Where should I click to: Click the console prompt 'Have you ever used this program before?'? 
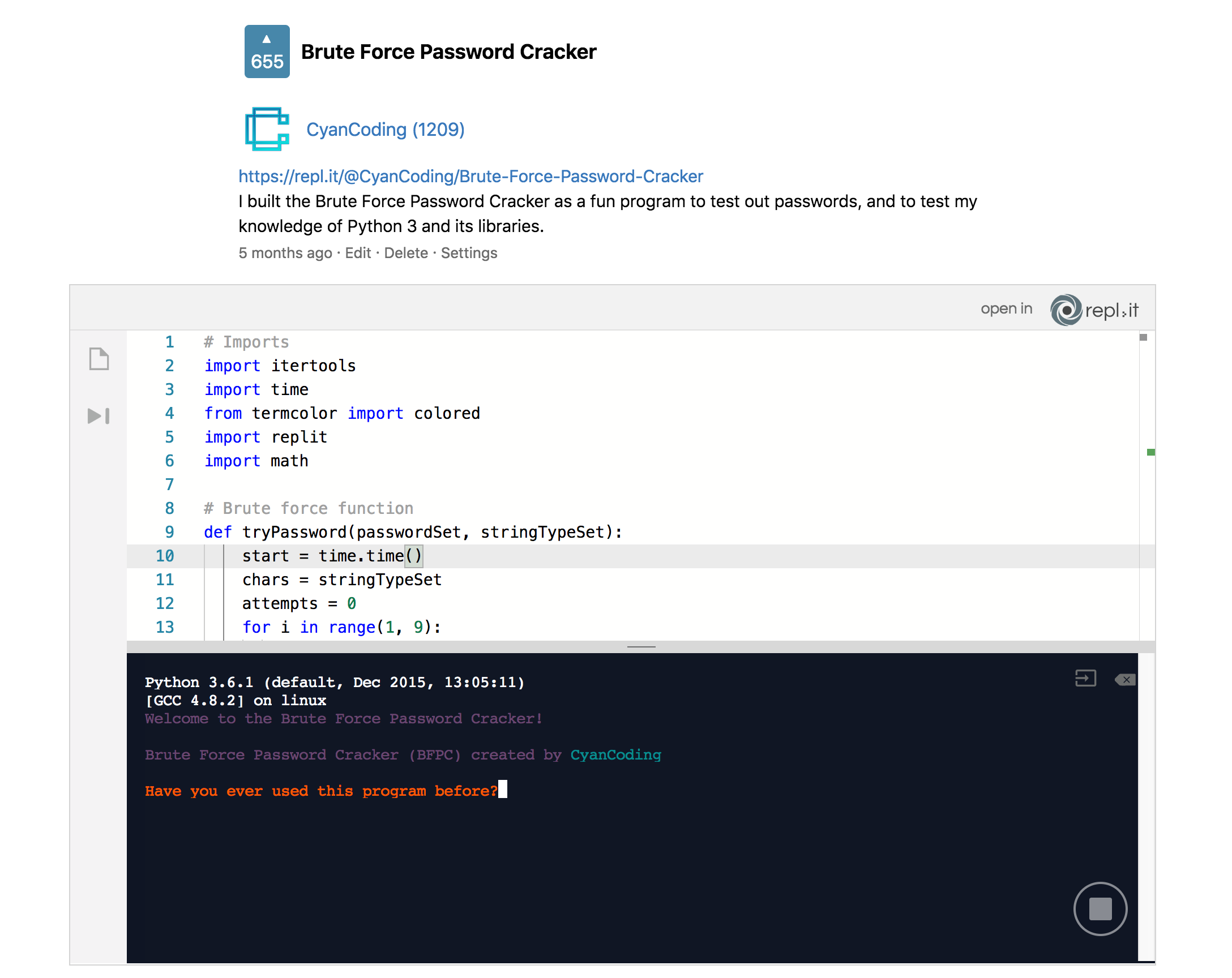321,791
